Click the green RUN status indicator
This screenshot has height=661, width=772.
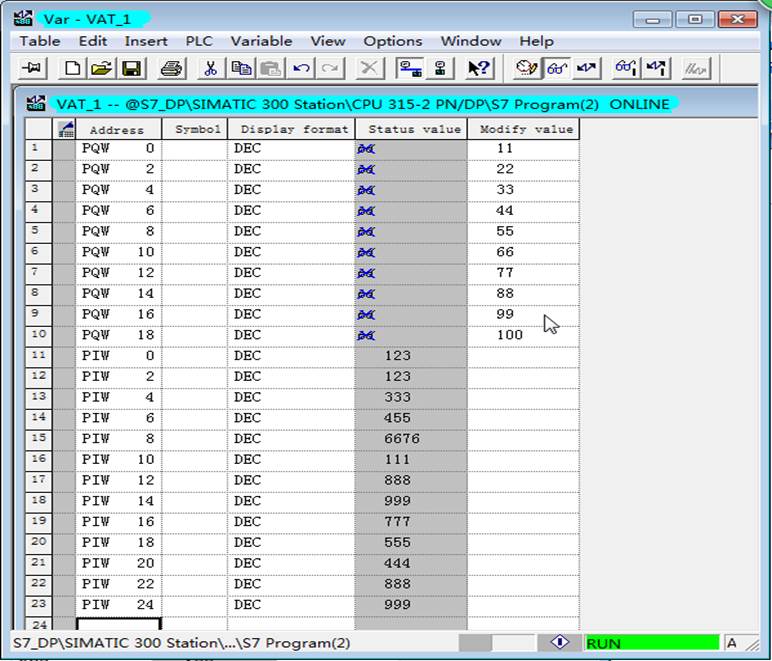tap(652, 643)
